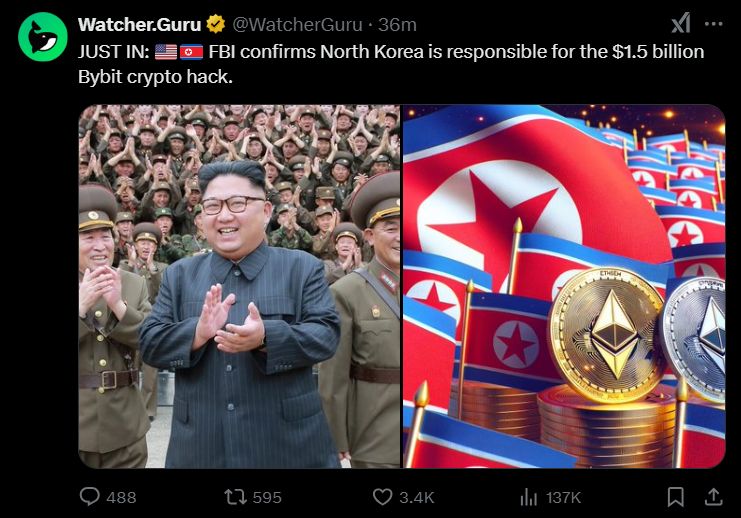Bookmark this post

676,497
